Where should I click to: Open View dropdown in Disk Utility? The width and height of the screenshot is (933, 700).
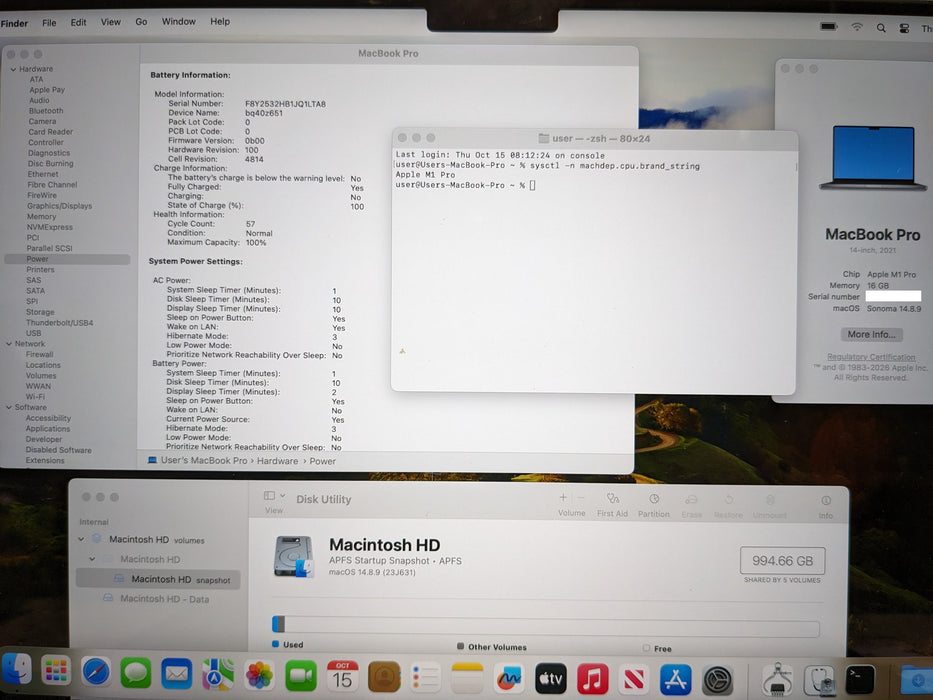[274, 501]
